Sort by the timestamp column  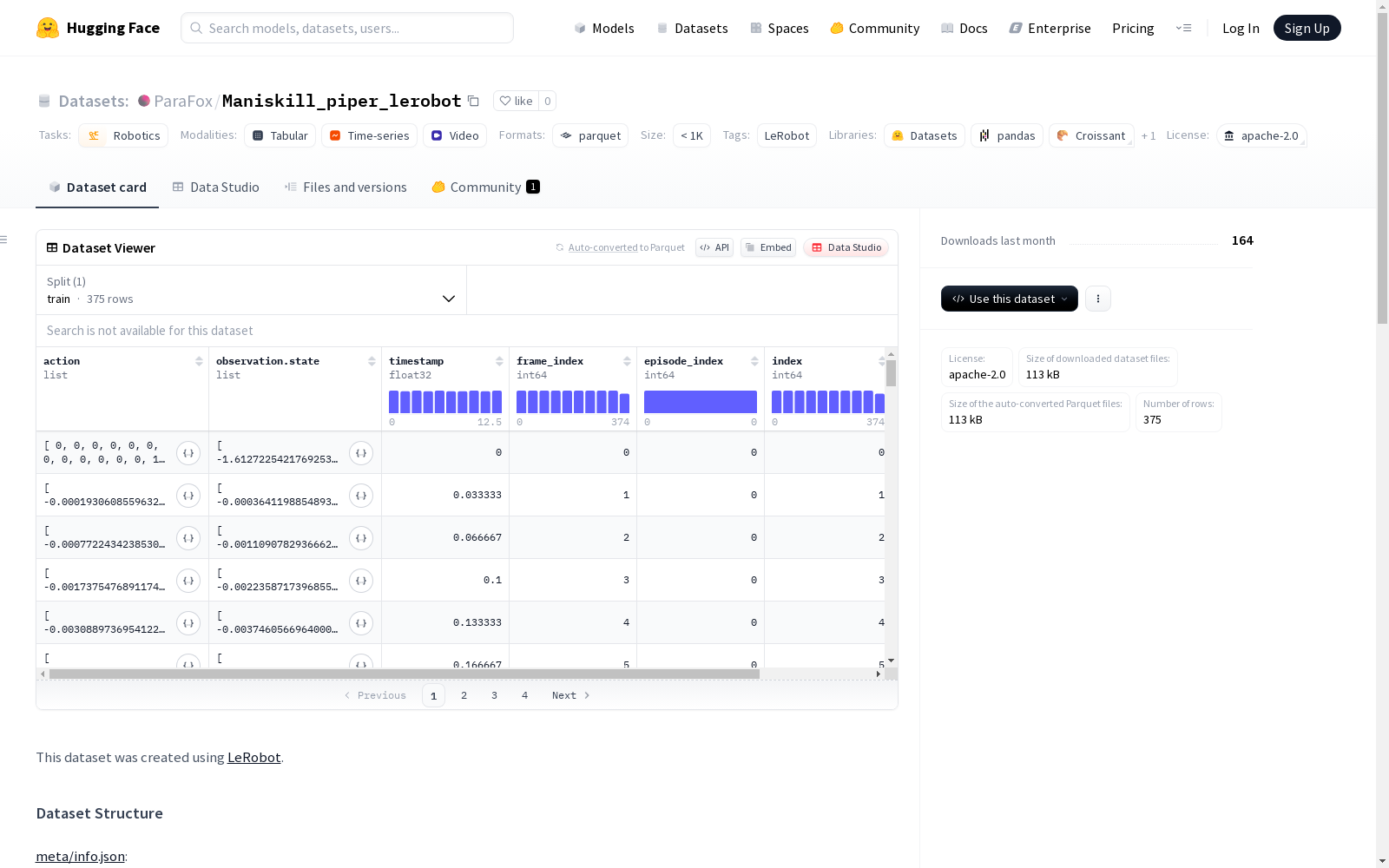pyautogui.click(x=499, y=361)
